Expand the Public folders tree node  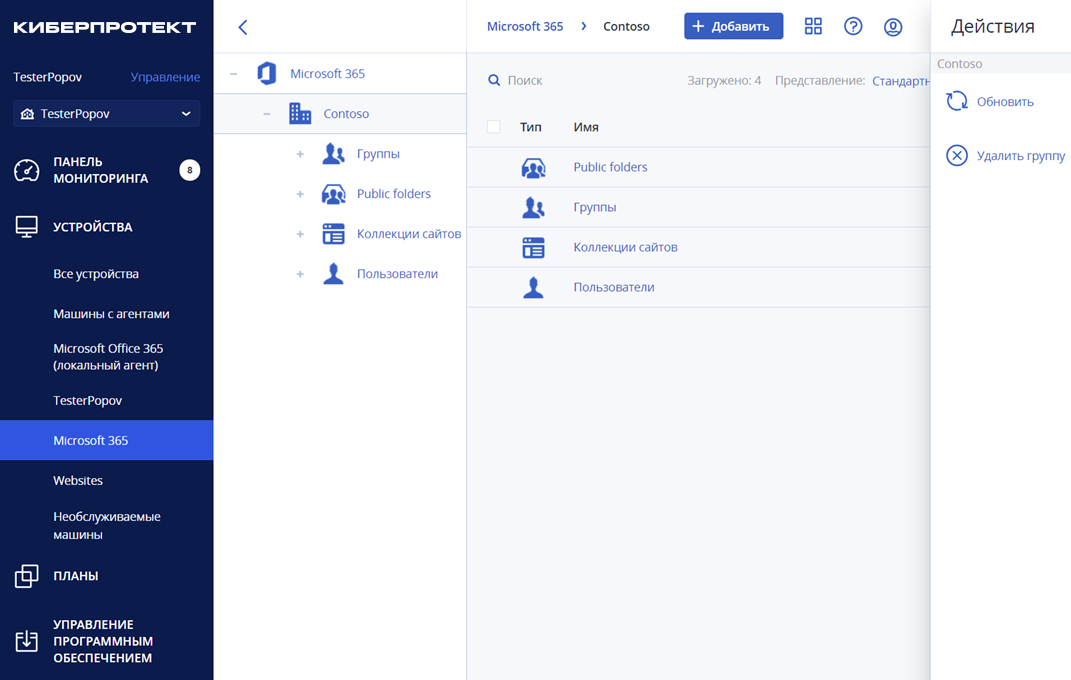point(300,194)
